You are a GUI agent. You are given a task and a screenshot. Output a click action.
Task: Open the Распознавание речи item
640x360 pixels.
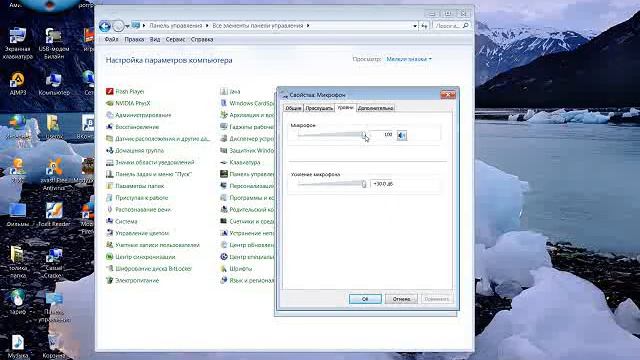click(x=138, y=209)
